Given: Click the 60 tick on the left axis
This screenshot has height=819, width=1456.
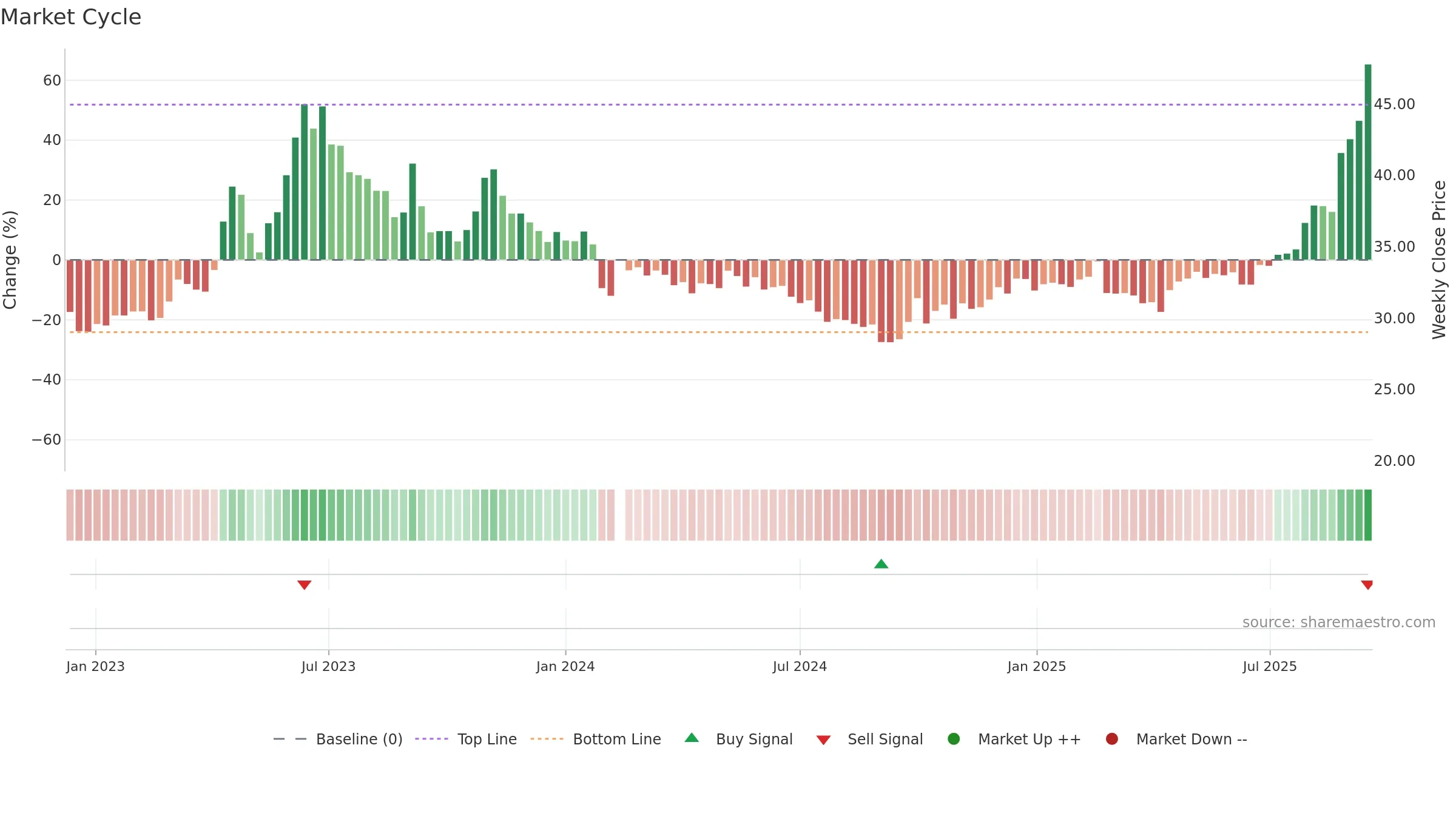Looking at the screenshot, I should (52, 80).
